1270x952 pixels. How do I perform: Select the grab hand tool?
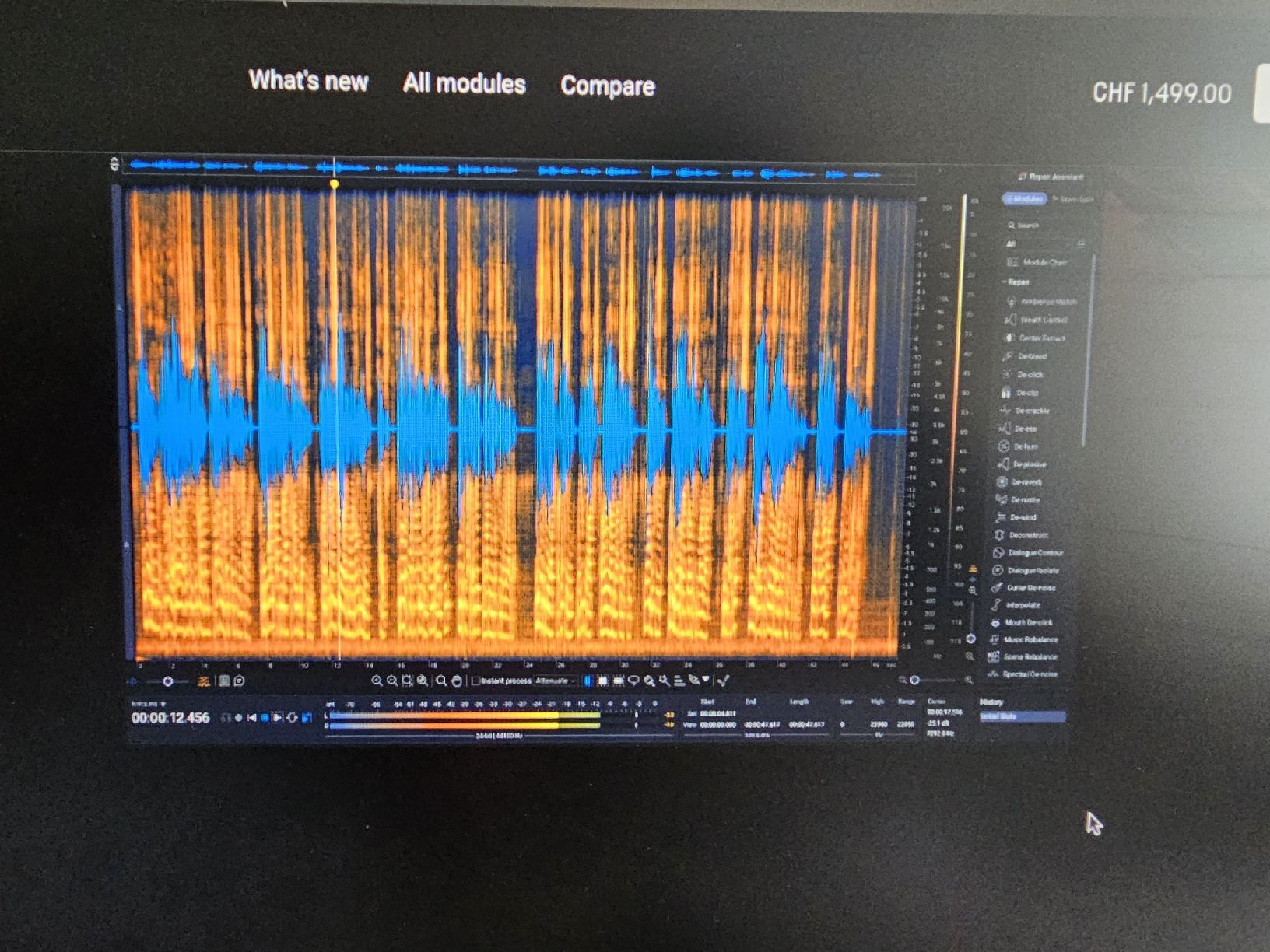tap(457, 681)
